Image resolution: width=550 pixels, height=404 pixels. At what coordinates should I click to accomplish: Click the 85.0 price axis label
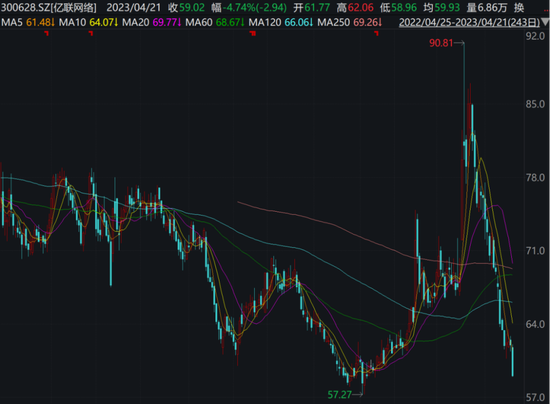pyautogui.click(x=535, y=104)
